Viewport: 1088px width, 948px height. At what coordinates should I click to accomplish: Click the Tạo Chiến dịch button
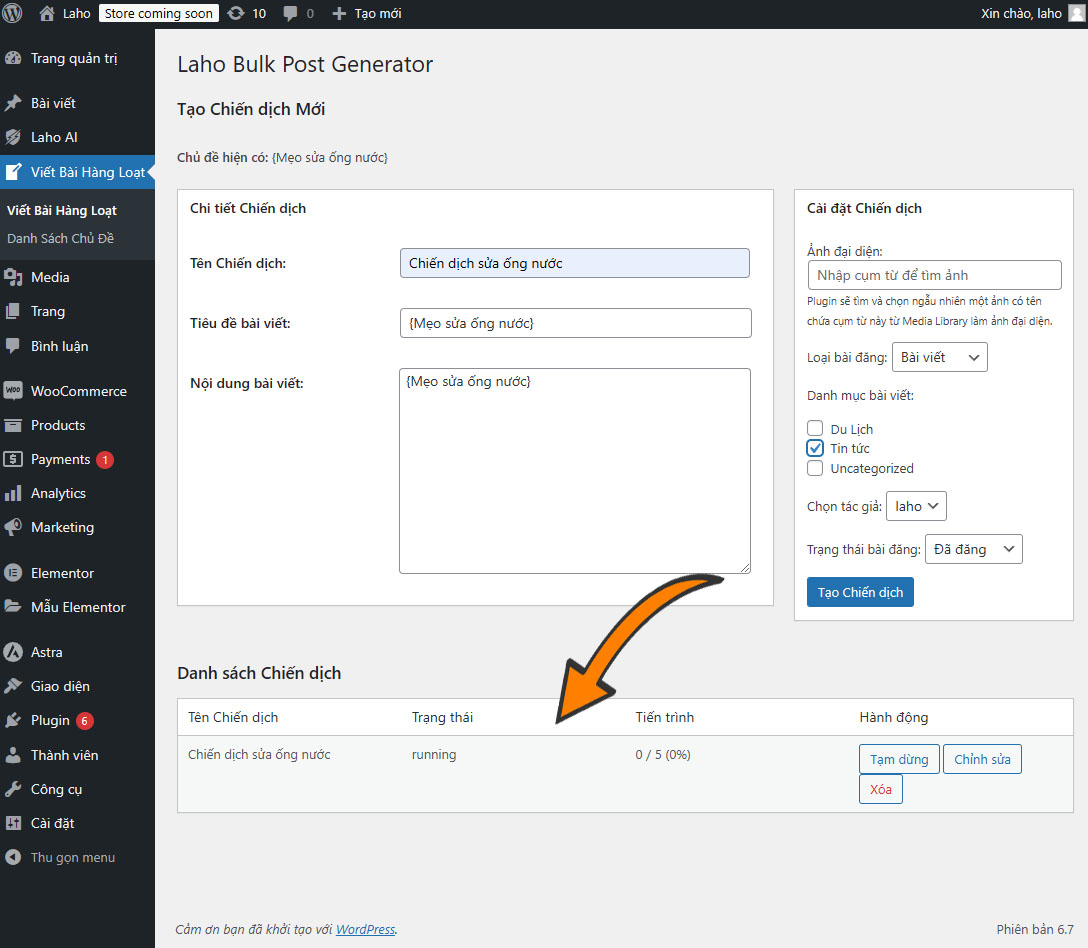click(860, 592)
